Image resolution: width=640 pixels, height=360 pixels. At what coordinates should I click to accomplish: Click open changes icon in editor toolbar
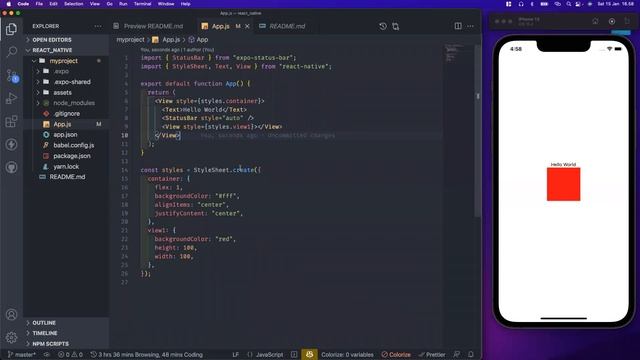click(x=396, y=26)
